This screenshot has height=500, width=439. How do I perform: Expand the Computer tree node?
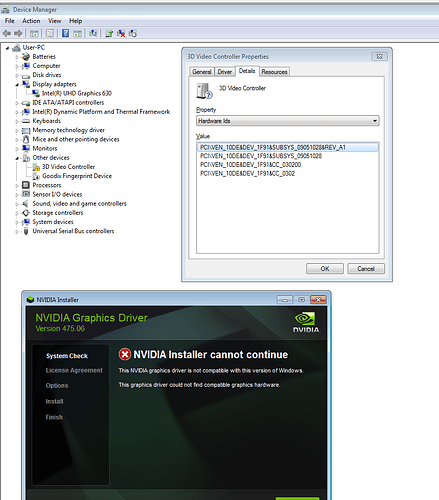17,66
